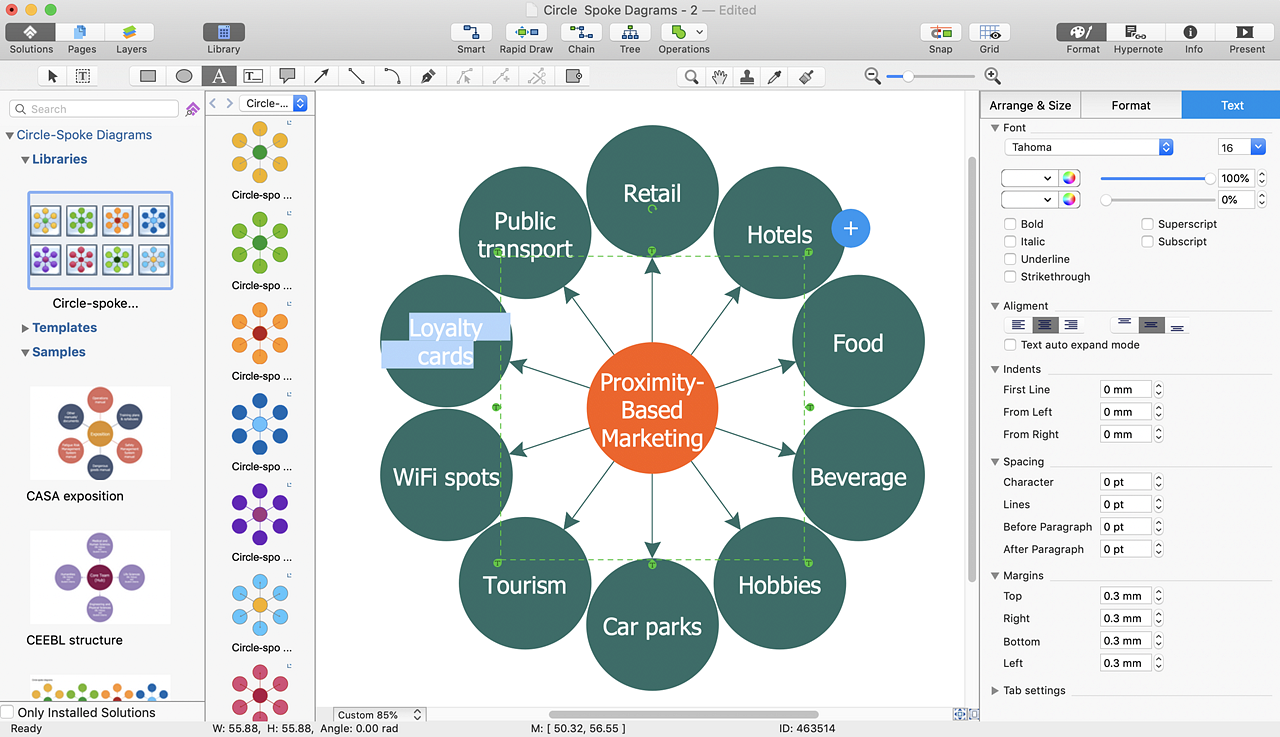Open the Hypernote panel
The image size is (1280, 737).
tap(1138, 33)
